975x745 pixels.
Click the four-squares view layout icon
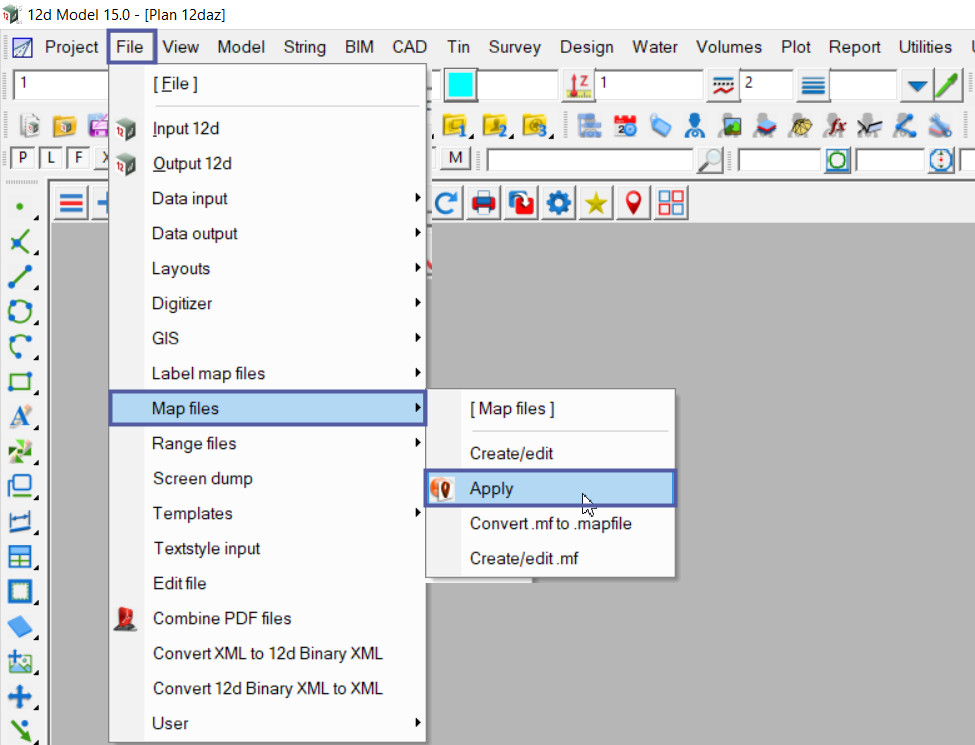click(x=671, y=203)
